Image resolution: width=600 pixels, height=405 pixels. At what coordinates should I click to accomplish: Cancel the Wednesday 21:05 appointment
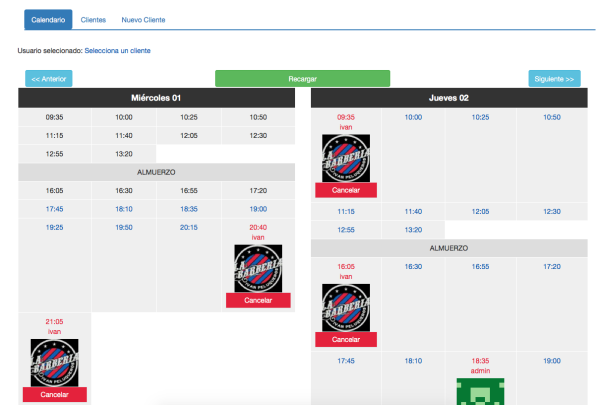(x=54, y=395)
